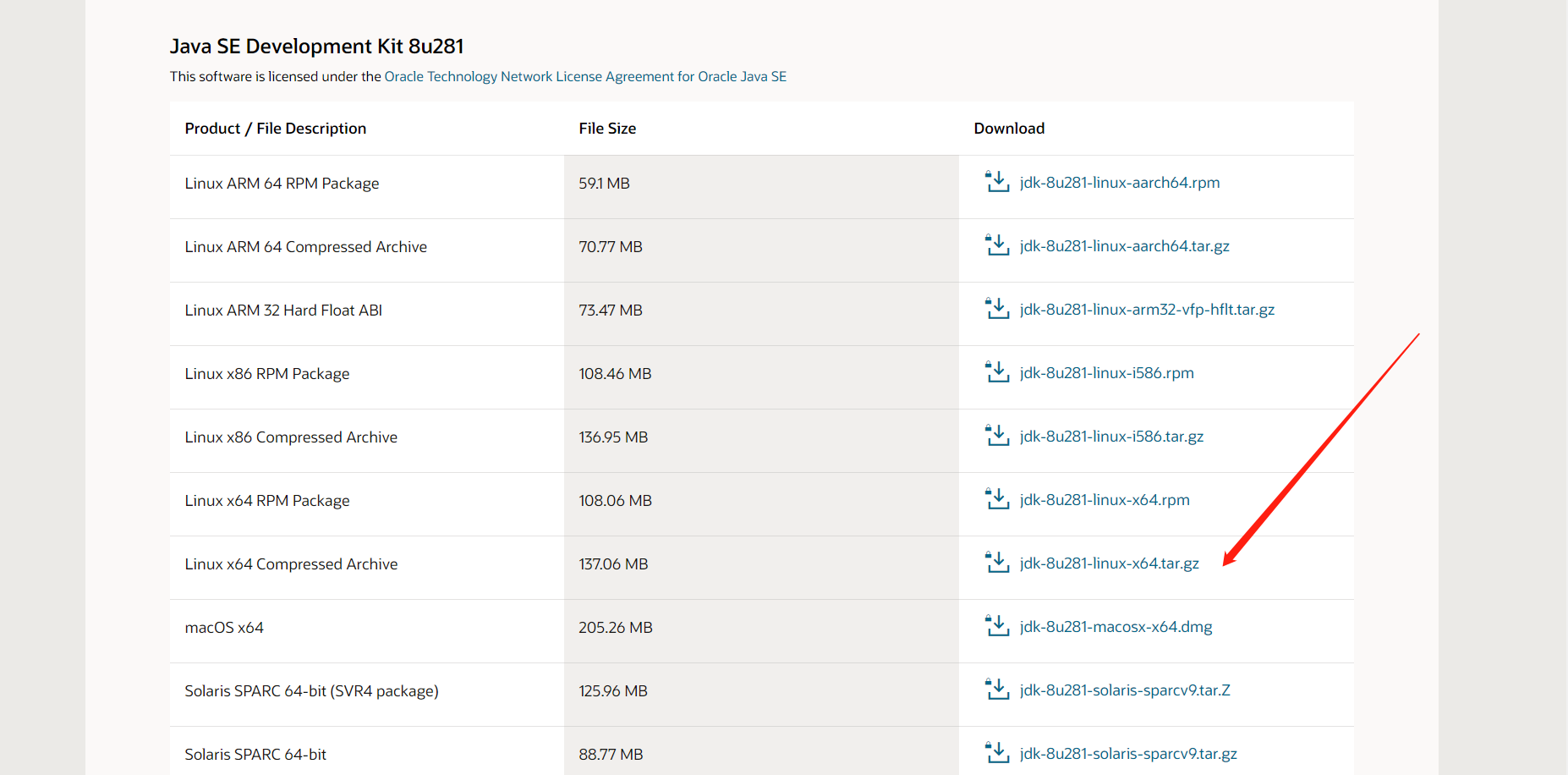Download jdk-8u281-linux-x64.tar.gz file link
1568x775 pixels.
pos(1110,563)
